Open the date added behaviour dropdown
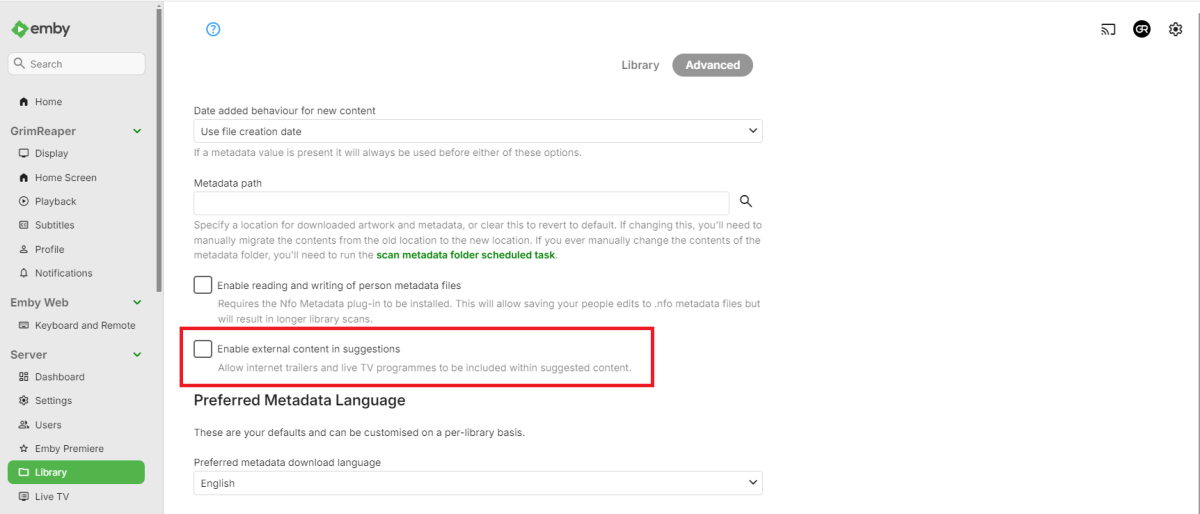1200x514 pixels. [x=477, y=131]
